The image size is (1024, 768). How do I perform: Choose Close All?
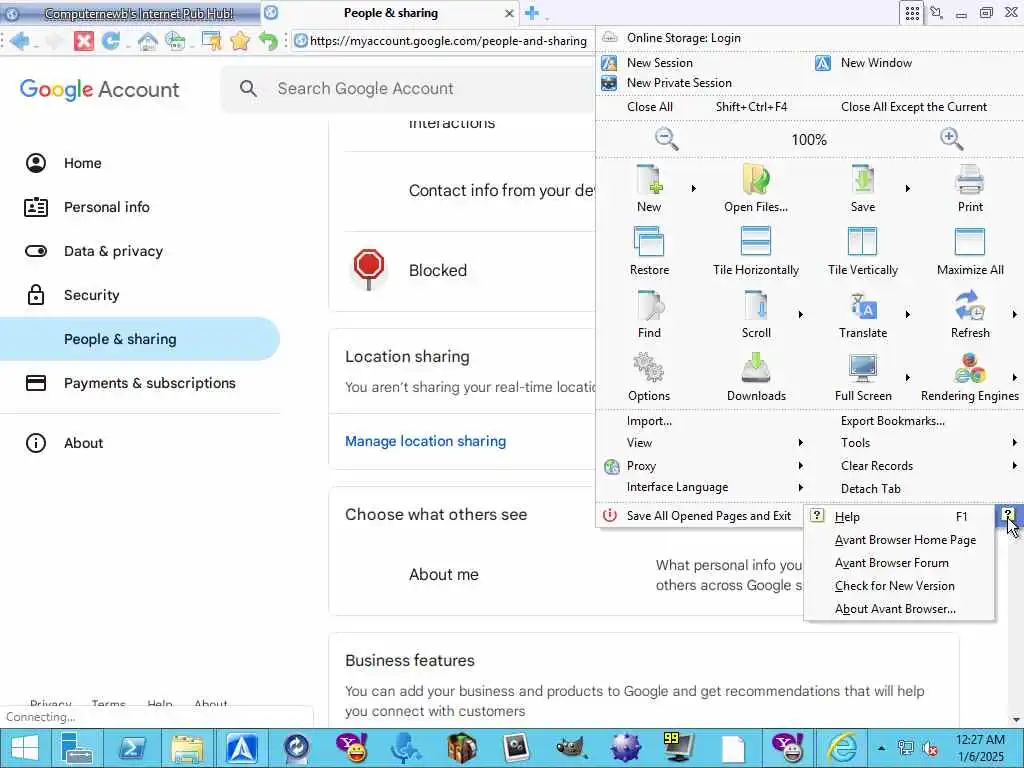(649, 106)
